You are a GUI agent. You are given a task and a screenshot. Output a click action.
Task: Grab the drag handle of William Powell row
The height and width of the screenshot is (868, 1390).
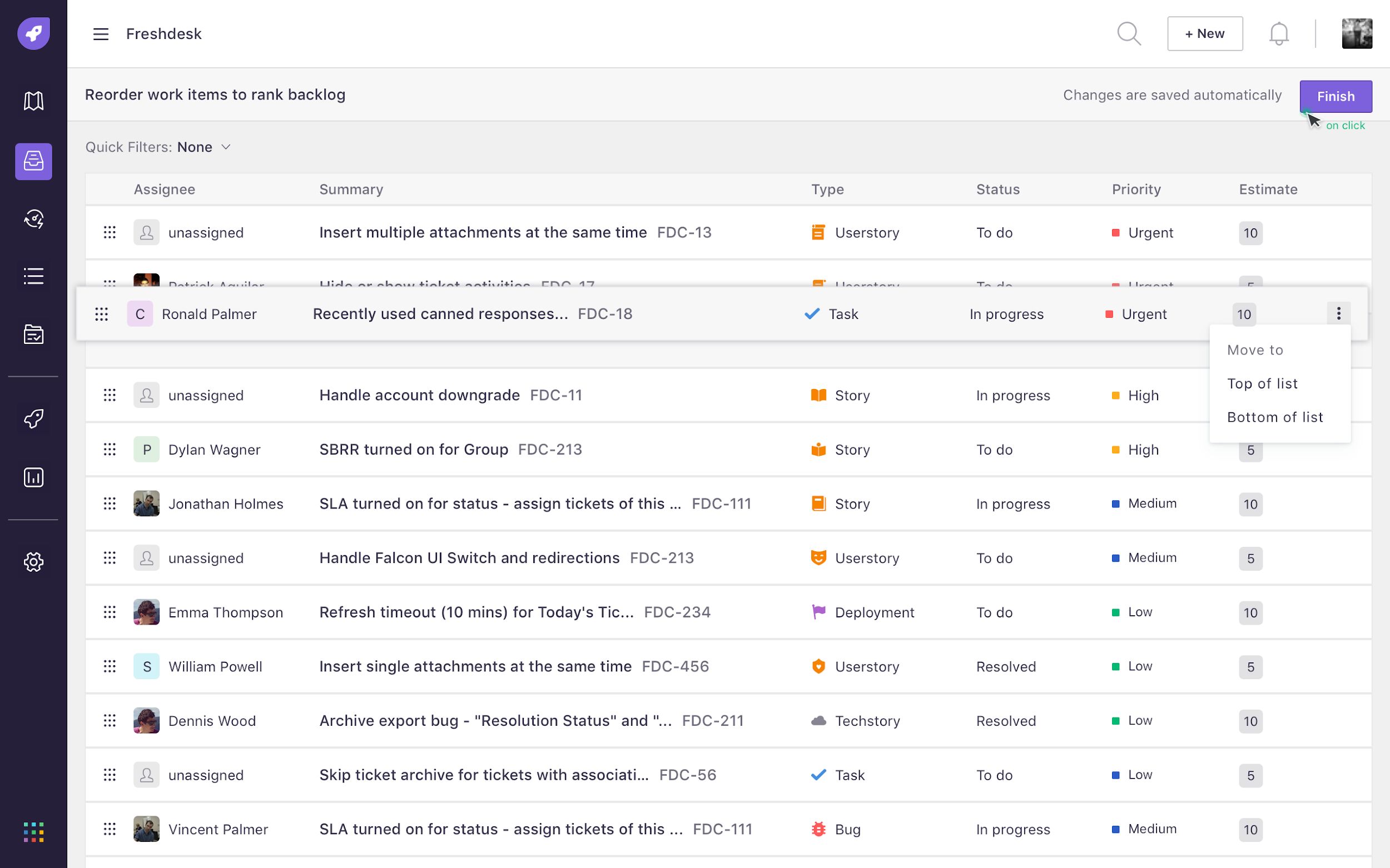110,666
